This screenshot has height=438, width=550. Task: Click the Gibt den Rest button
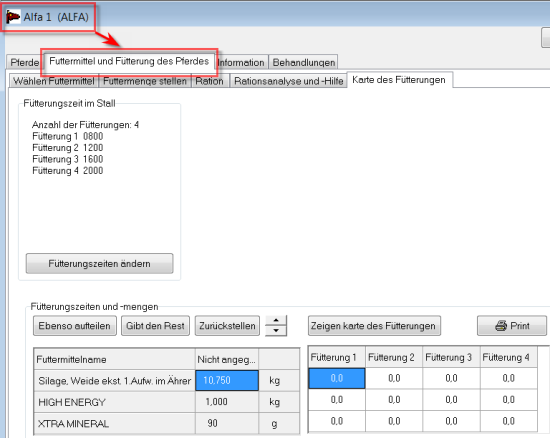155,326
